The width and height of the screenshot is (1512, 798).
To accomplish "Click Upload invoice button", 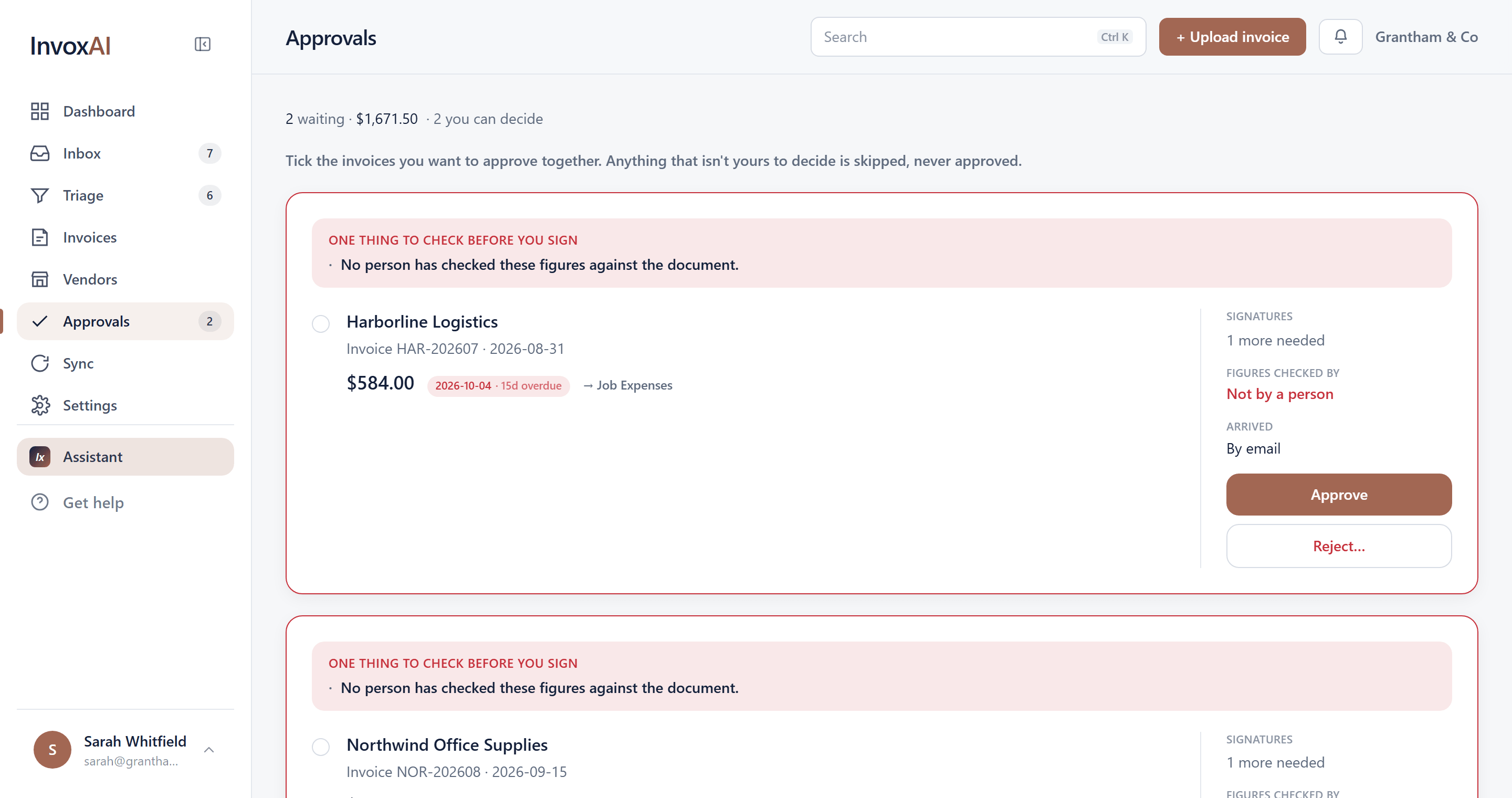I will tap(1232, 37).
